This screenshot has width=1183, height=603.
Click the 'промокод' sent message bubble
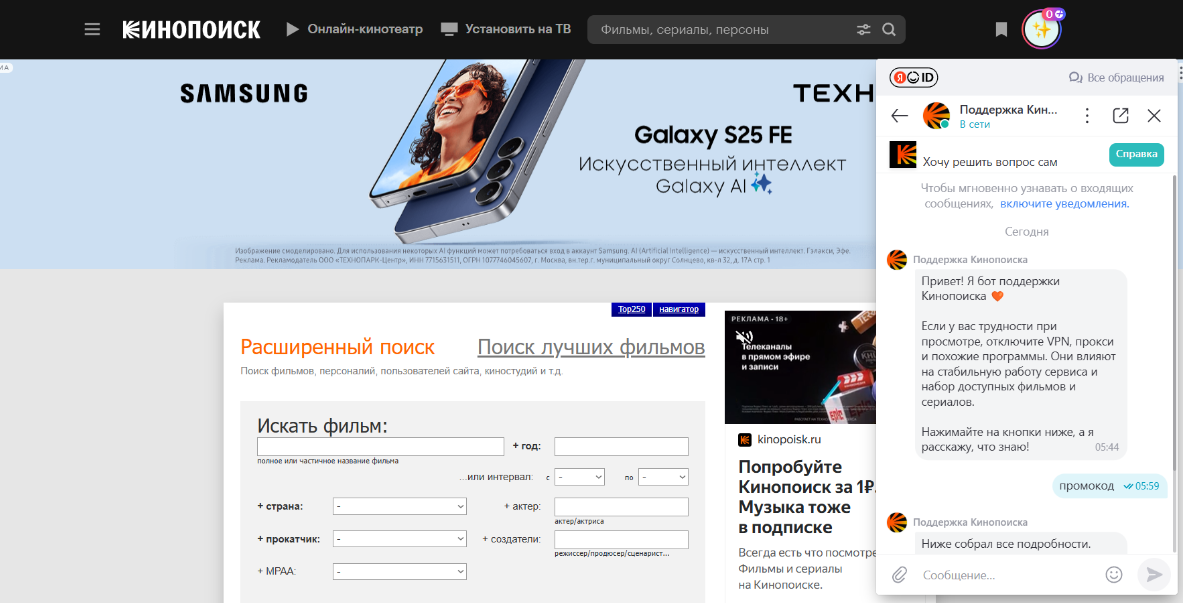[x=1110, y=486]
